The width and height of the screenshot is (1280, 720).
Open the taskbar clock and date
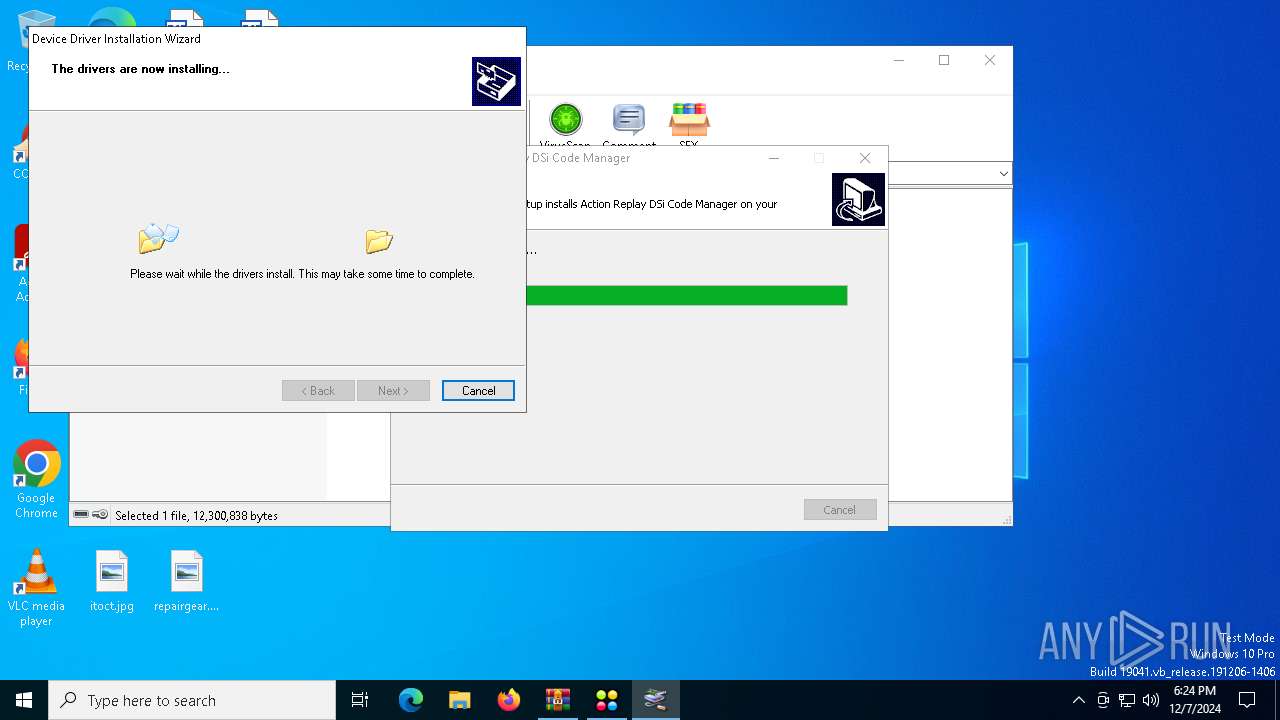(x=1195, y=700)
